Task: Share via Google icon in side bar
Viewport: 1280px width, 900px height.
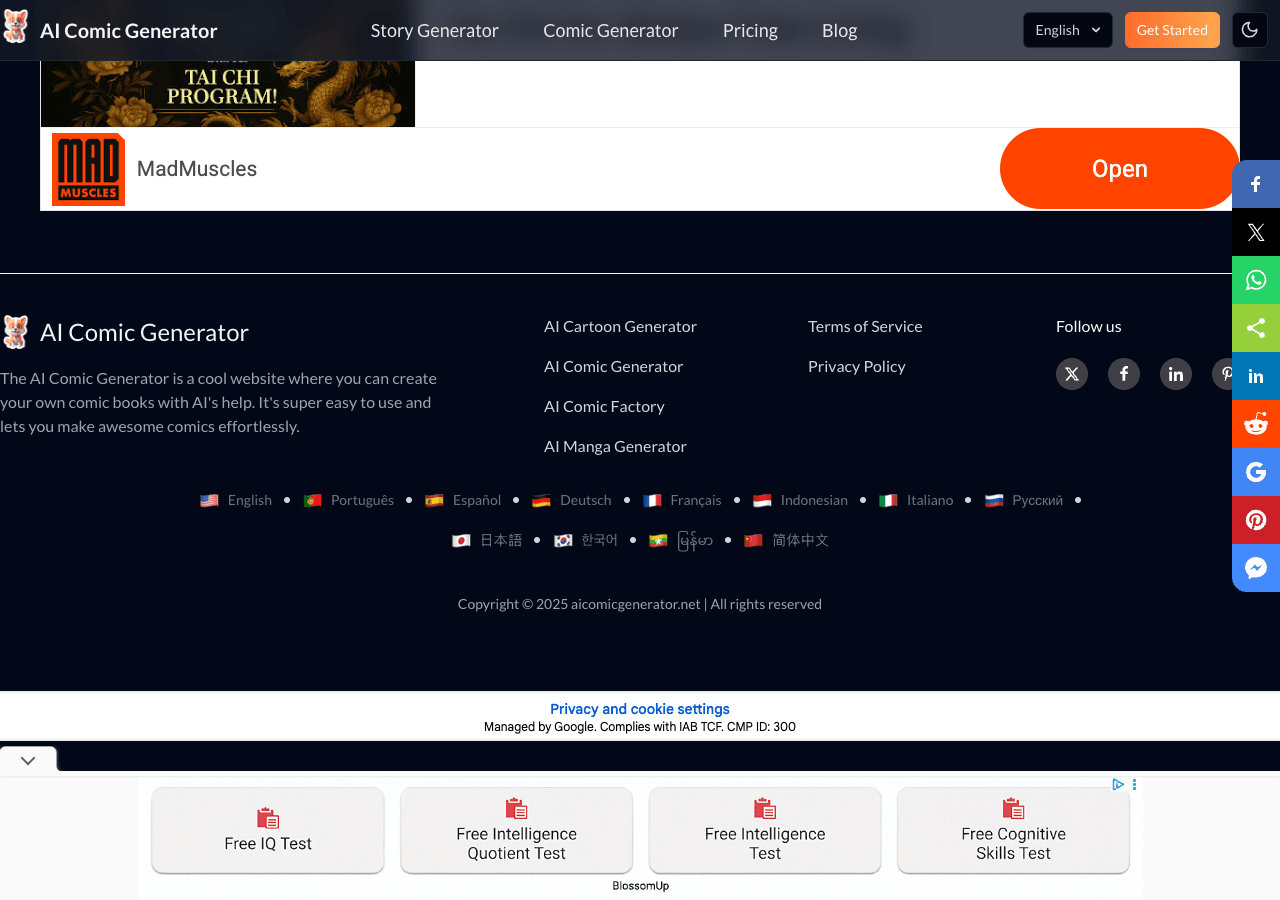Action: (x=1256, y=472)
